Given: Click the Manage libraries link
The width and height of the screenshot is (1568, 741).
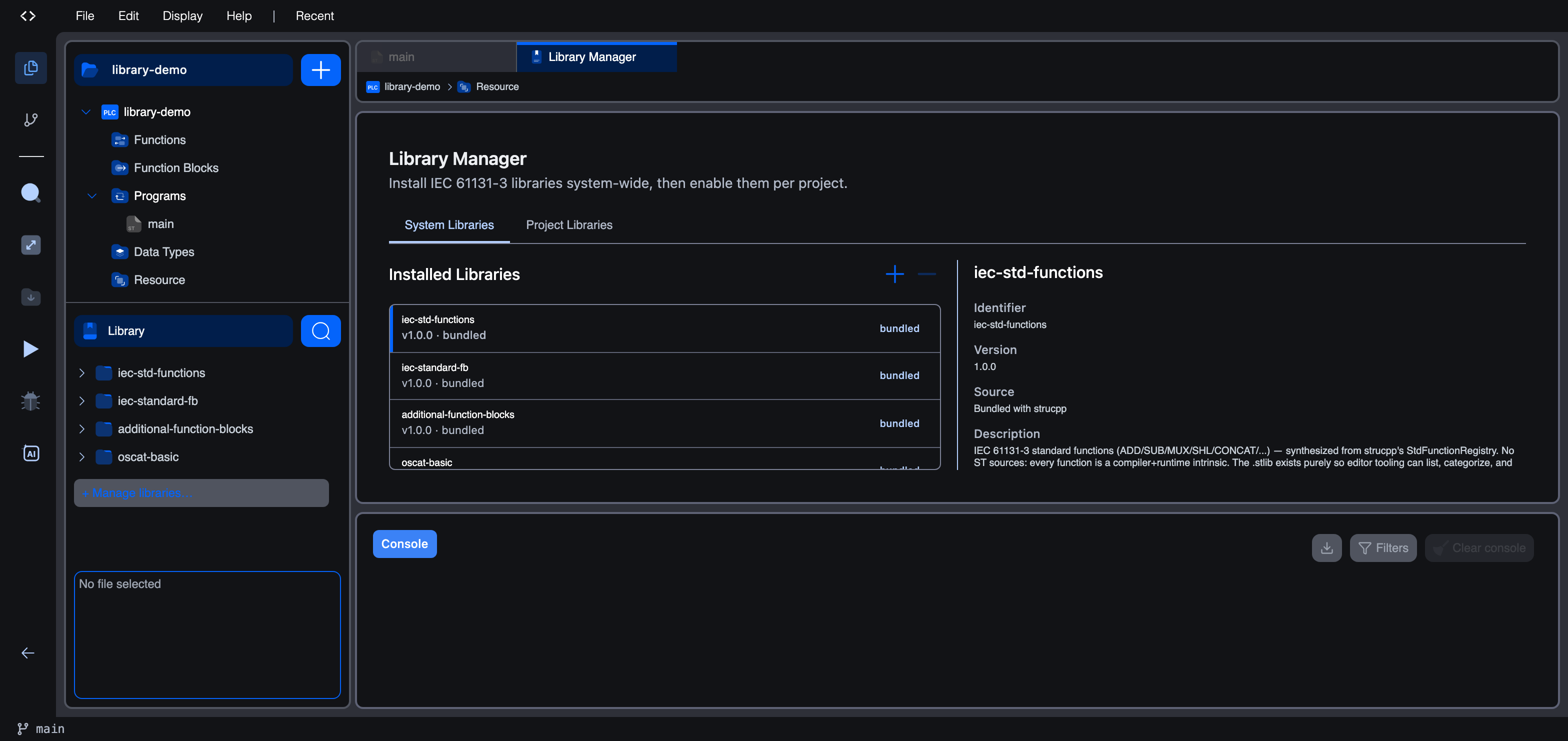Looking at the screenshot, I should [201, 492].
